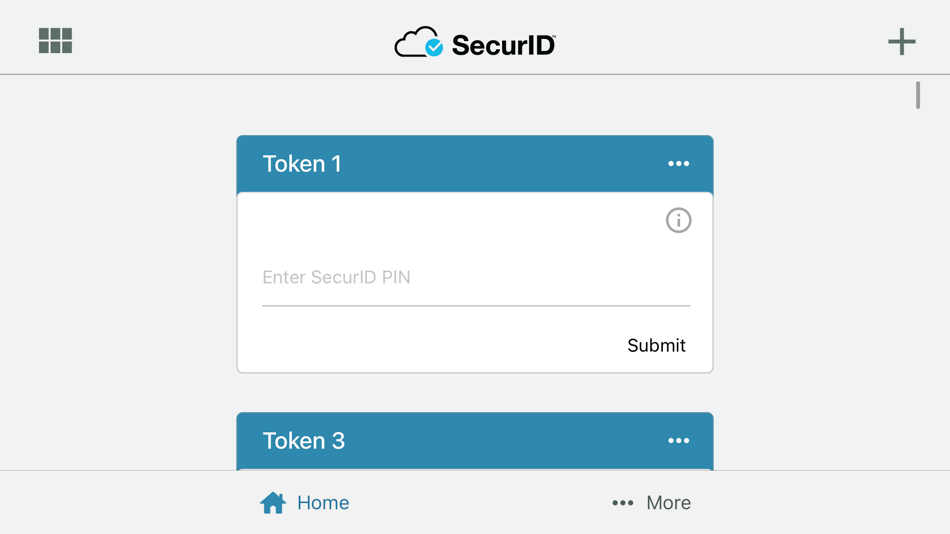This screenshot has width=950, height=534.
Task: Open Token 1 options ellipsis menu
Action: 678,164
